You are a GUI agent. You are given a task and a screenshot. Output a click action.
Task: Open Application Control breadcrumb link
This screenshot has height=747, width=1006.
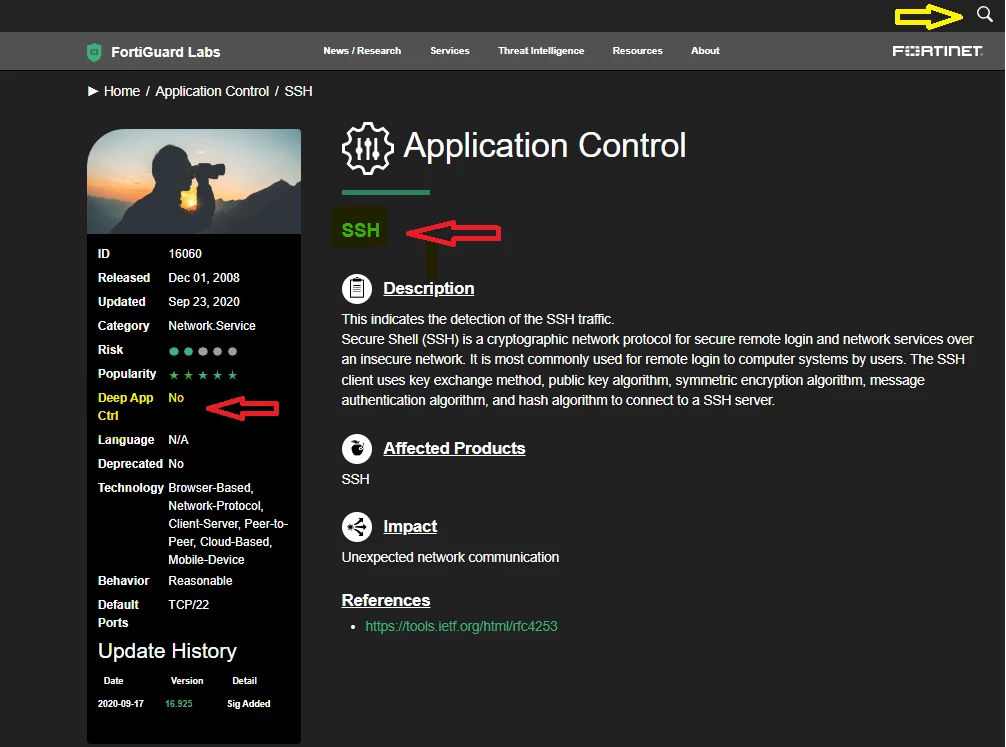(212, 91)
